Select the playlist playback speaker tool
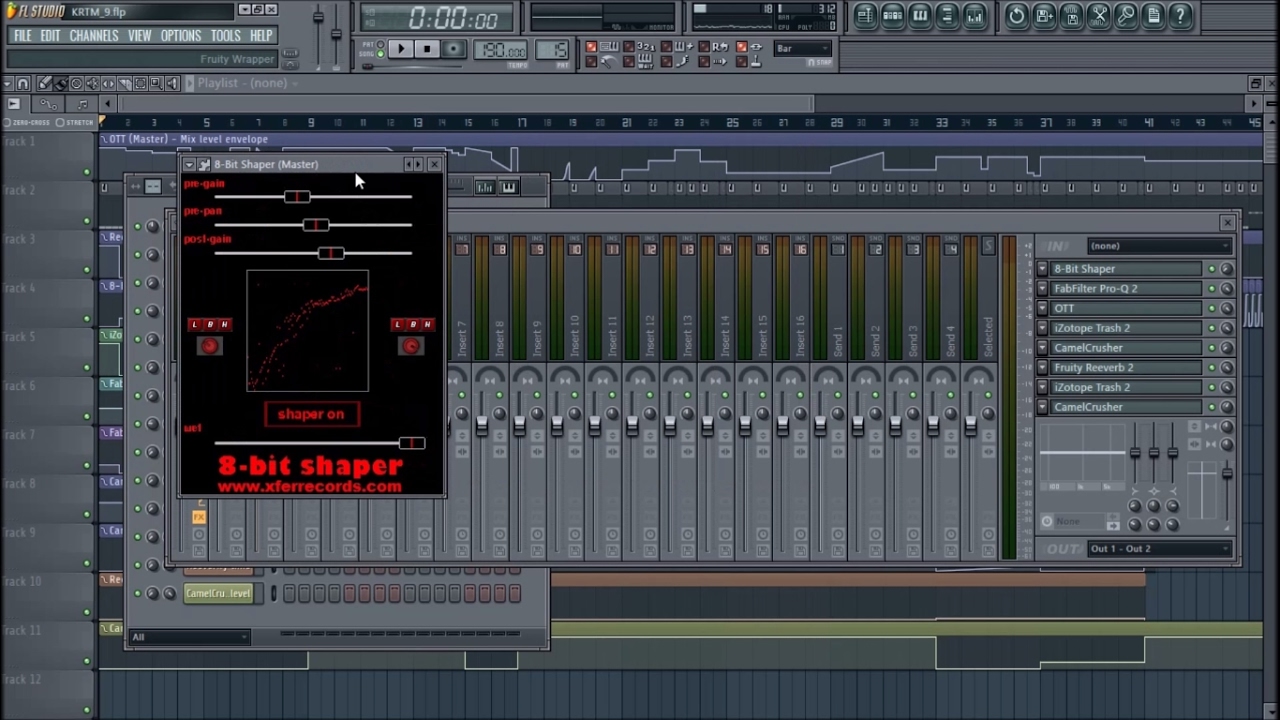 click(172, 83)
